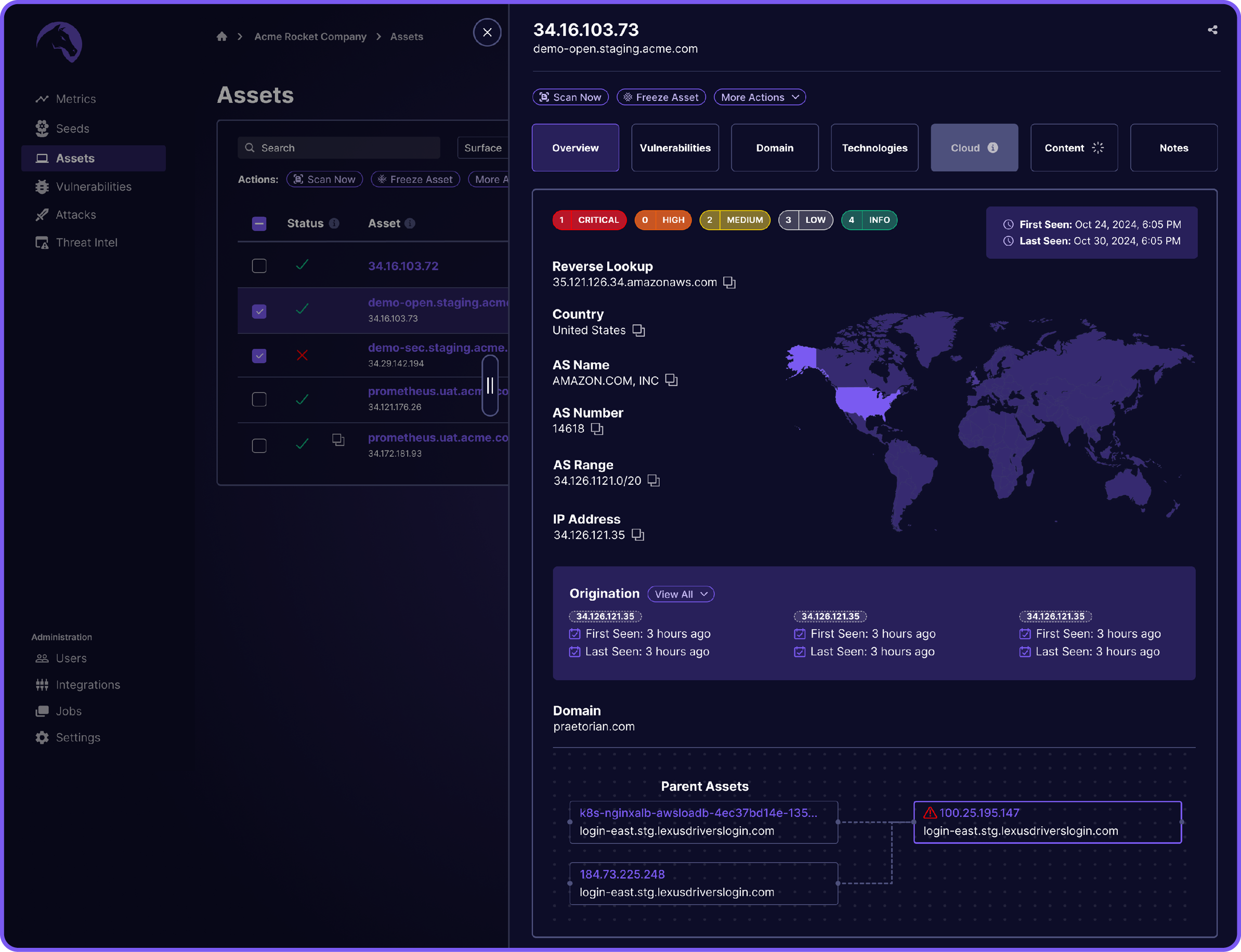Copy the Reverse Lookup hostname
The width and height of the screenshot is (1241, 952).
(729, 282)
